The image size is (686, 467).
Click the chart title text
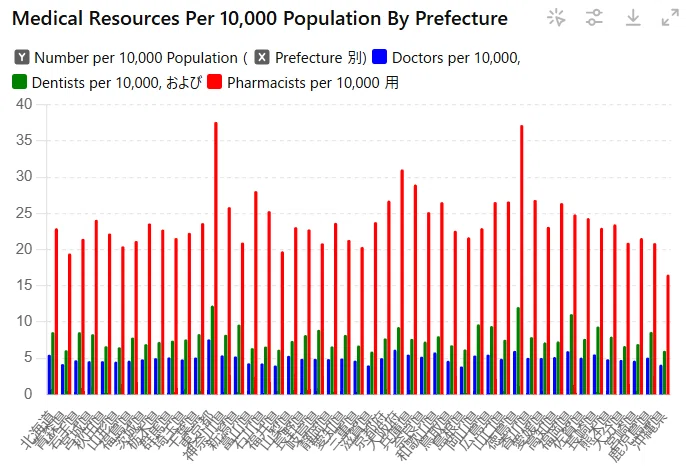click(x=260, y=19)
